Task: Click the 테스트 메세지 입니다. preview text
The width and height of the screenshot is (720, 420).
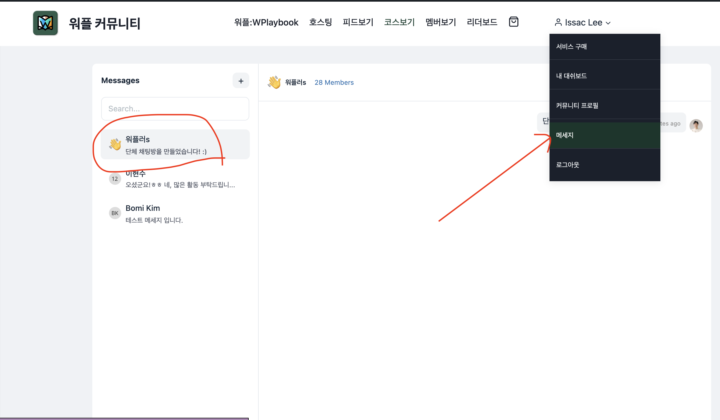Action: pyautogui.click(x=154, y=220)
